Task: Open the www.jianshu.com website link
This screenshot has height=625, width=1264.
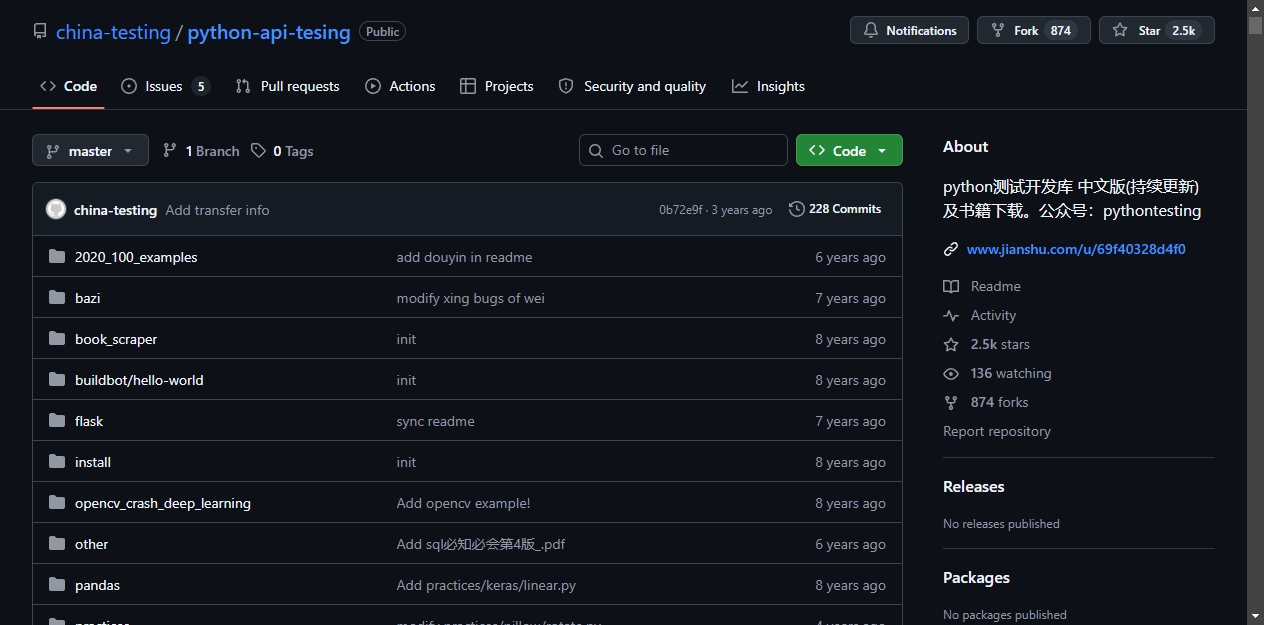Action: (1076, 249)
